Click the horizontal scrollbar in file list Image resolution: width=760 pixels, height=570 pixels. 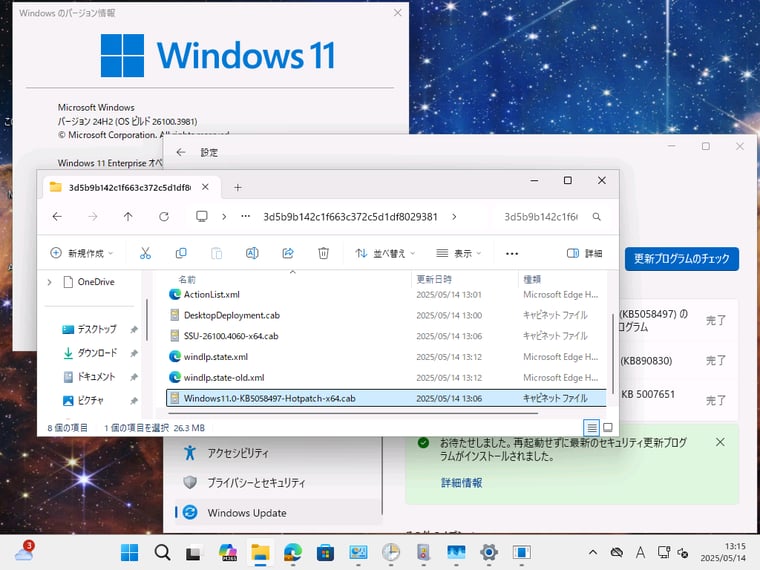(353, 413)
